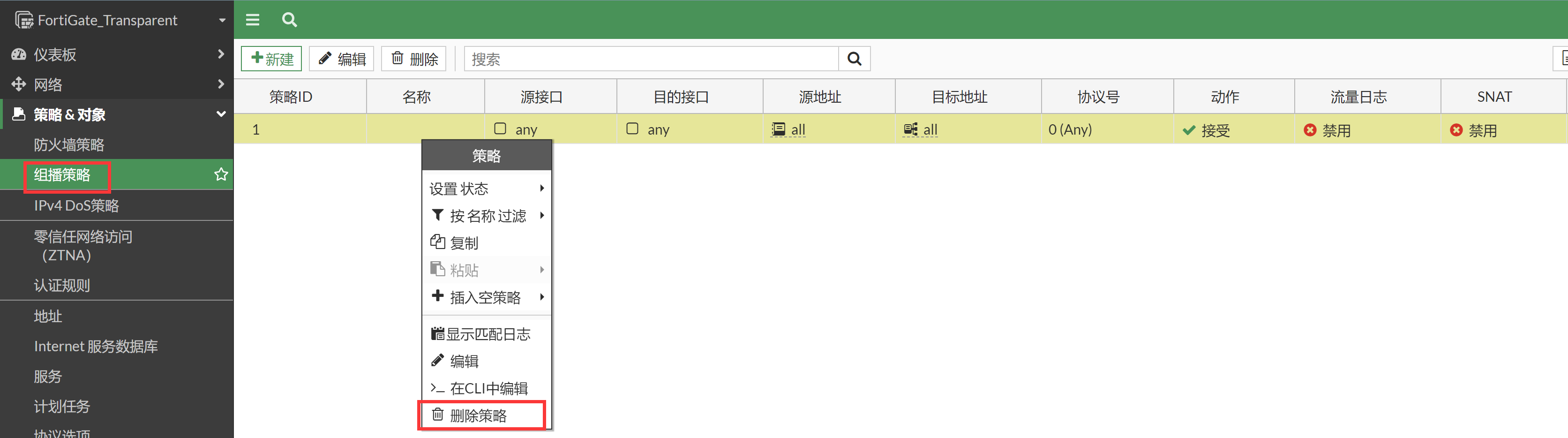The height and width of the screenshot is (438, 1568).
Task: Choose 删除策略 from the context menu
Action: [x=479, y=415]
